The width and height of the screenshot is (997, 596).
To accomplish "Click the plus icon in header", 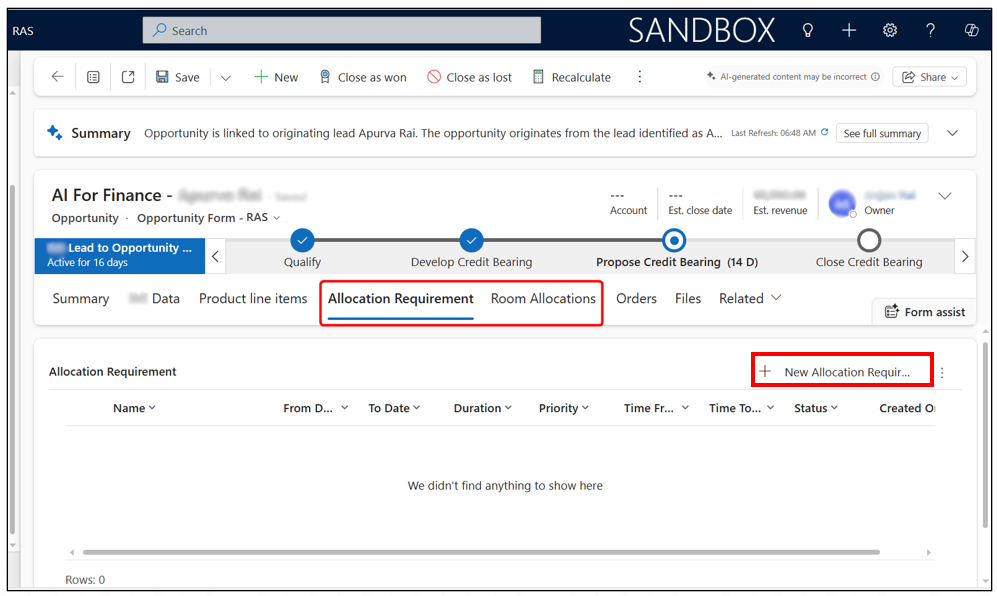I will click(x=849, y=31).
